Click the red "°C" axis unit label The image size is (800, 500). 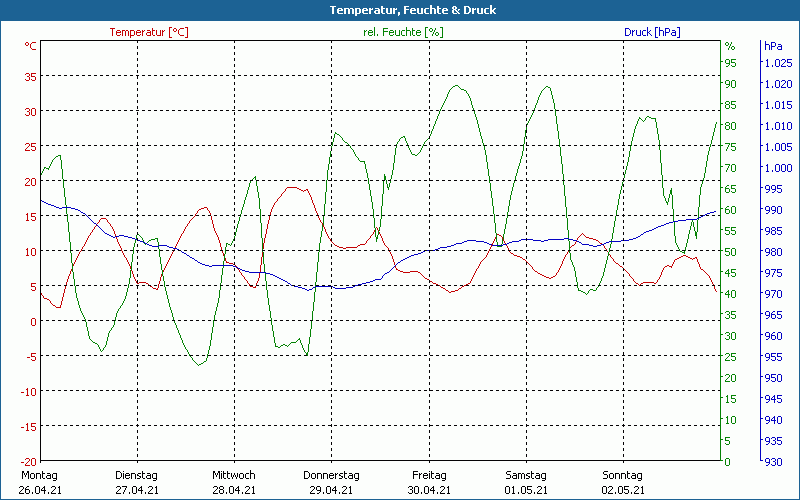[x=31, y=46]
